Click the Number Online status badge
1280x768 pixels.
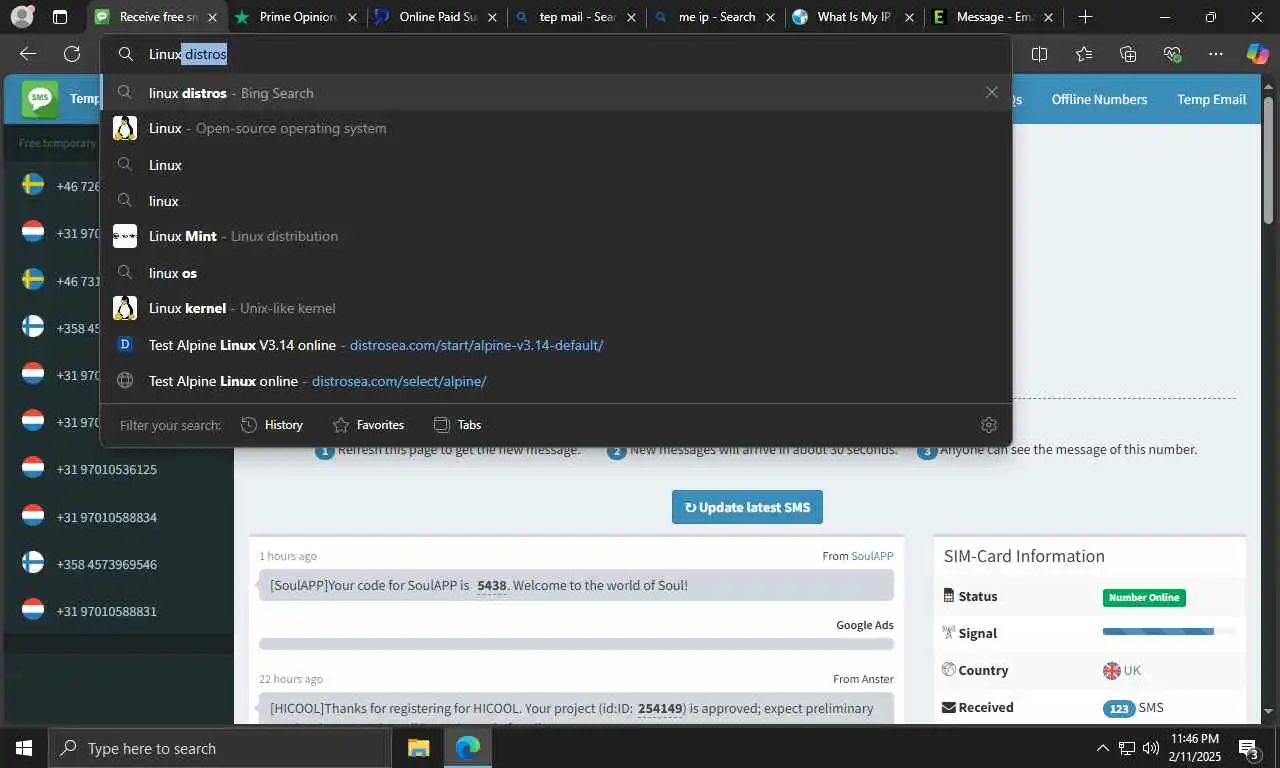coord(1144,597)
